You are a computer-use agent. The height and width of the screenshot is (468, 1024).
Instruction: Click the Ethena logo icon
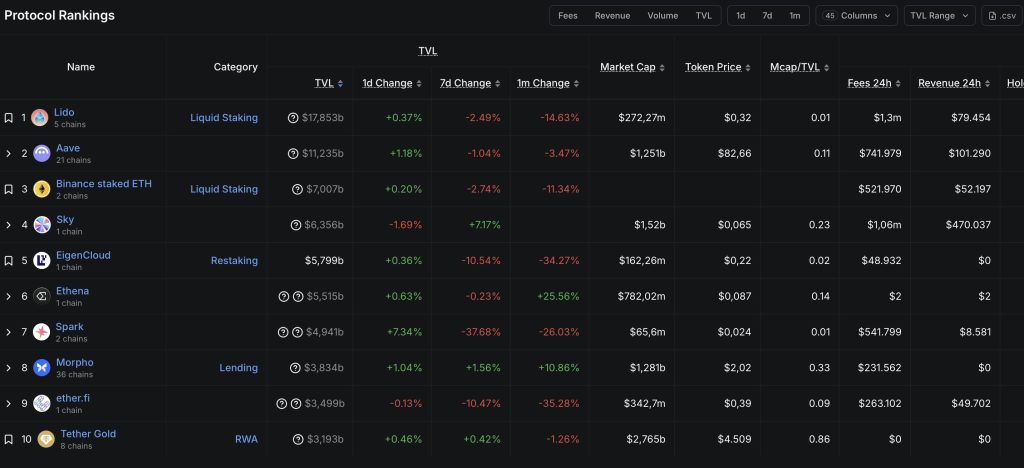(42, 296)
